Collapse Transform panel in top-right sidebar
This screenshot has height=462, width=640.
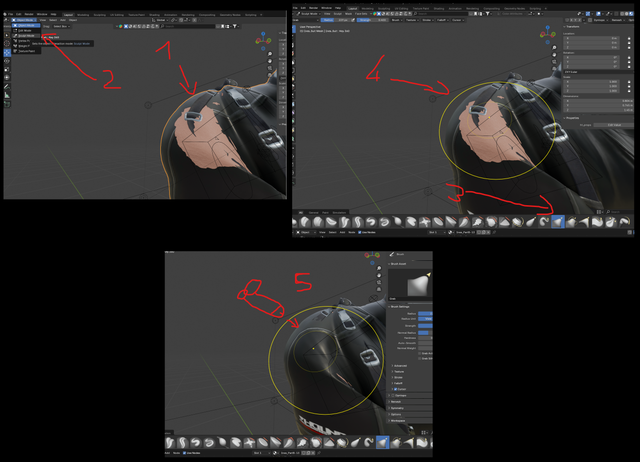[571, 27]
